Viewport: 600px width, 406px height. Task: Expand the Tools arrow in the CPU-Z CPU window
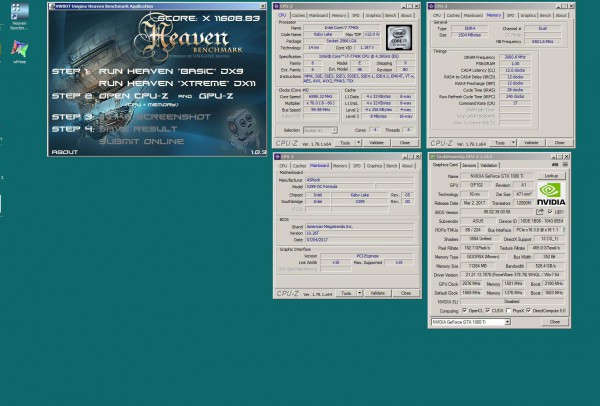click(x=359, y=142)
